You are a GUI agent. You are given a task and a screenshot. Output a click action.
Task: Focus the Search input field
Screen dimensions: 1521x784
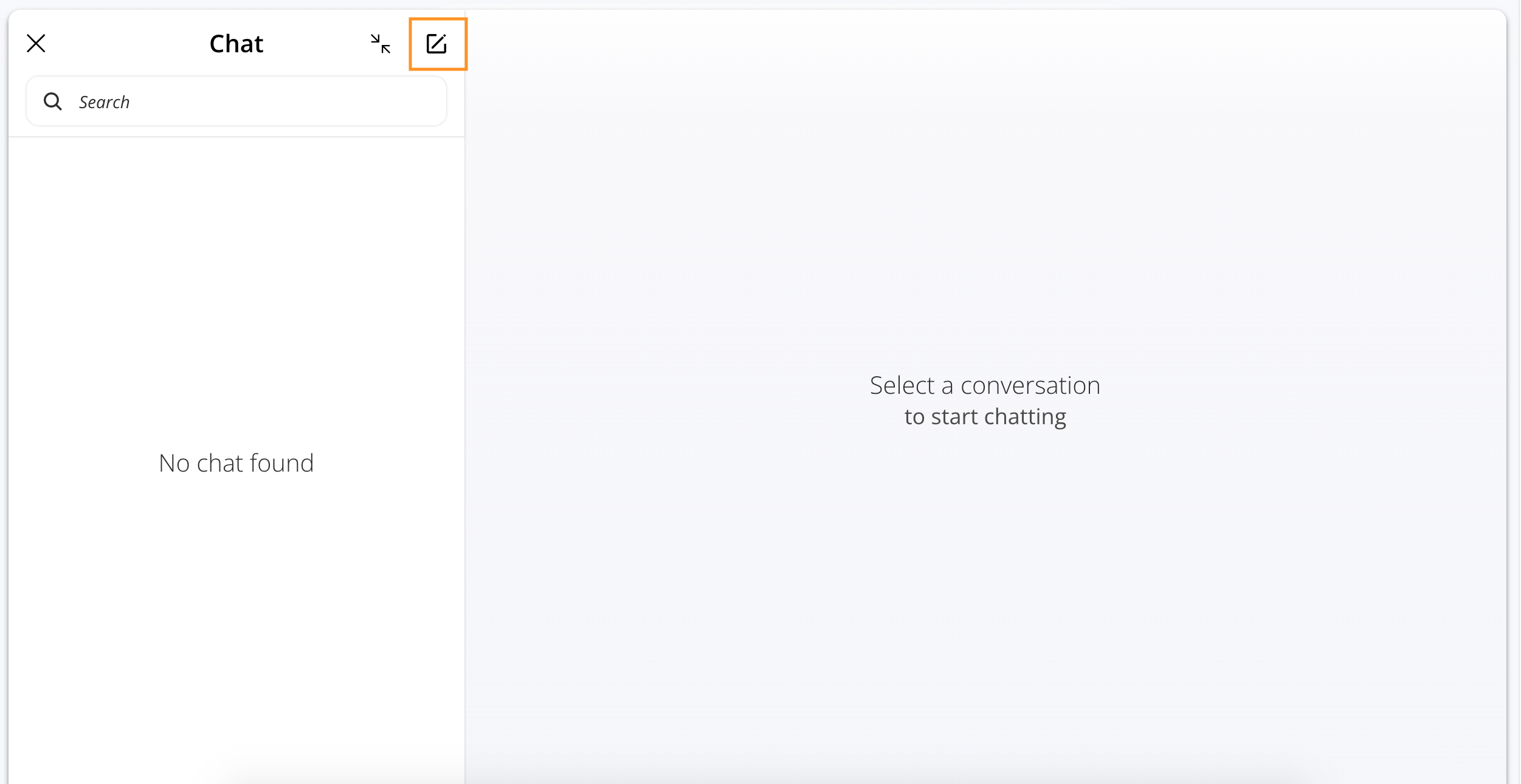[236, 101]
